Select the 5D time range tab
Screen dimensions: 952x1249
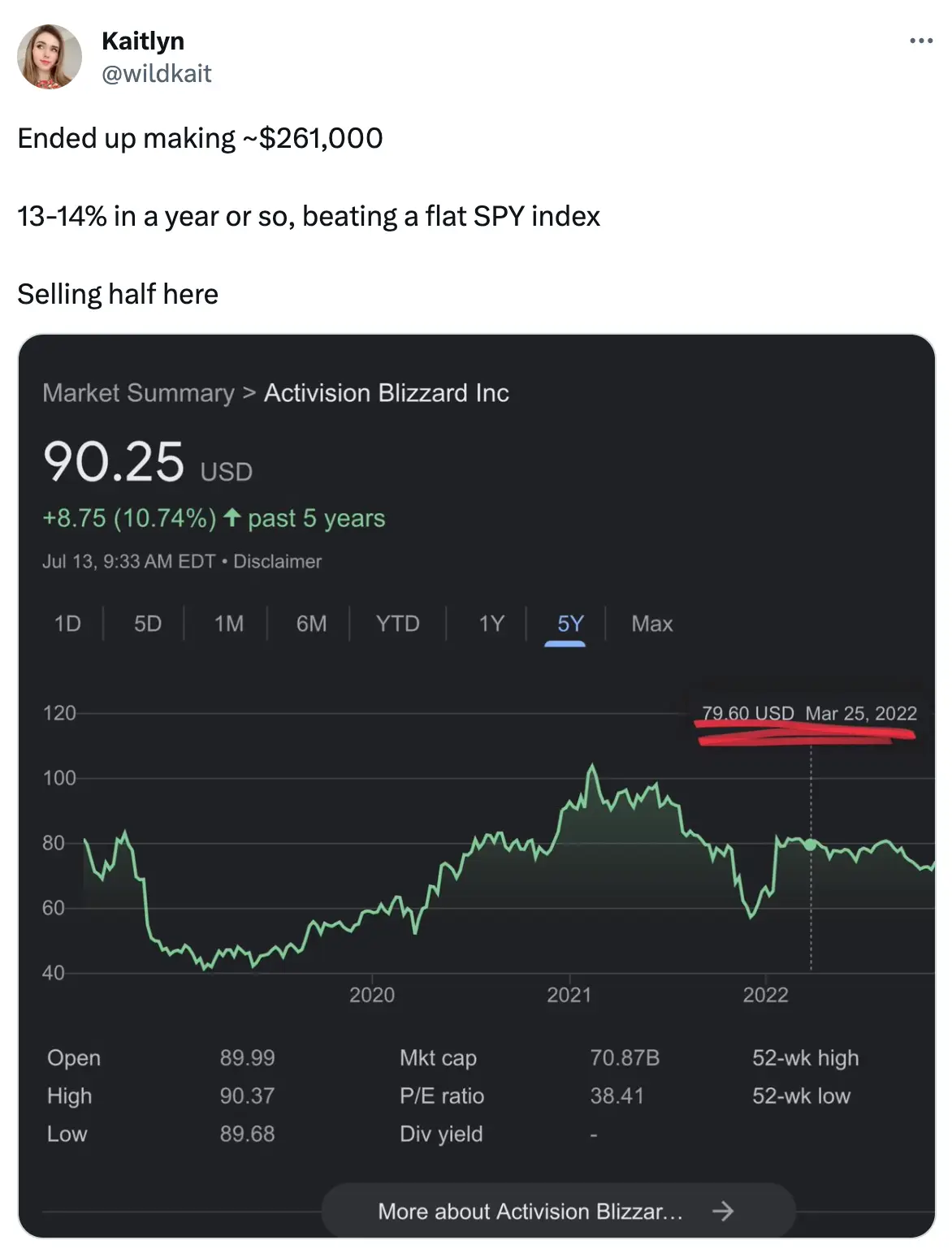(x=148, y=624)
